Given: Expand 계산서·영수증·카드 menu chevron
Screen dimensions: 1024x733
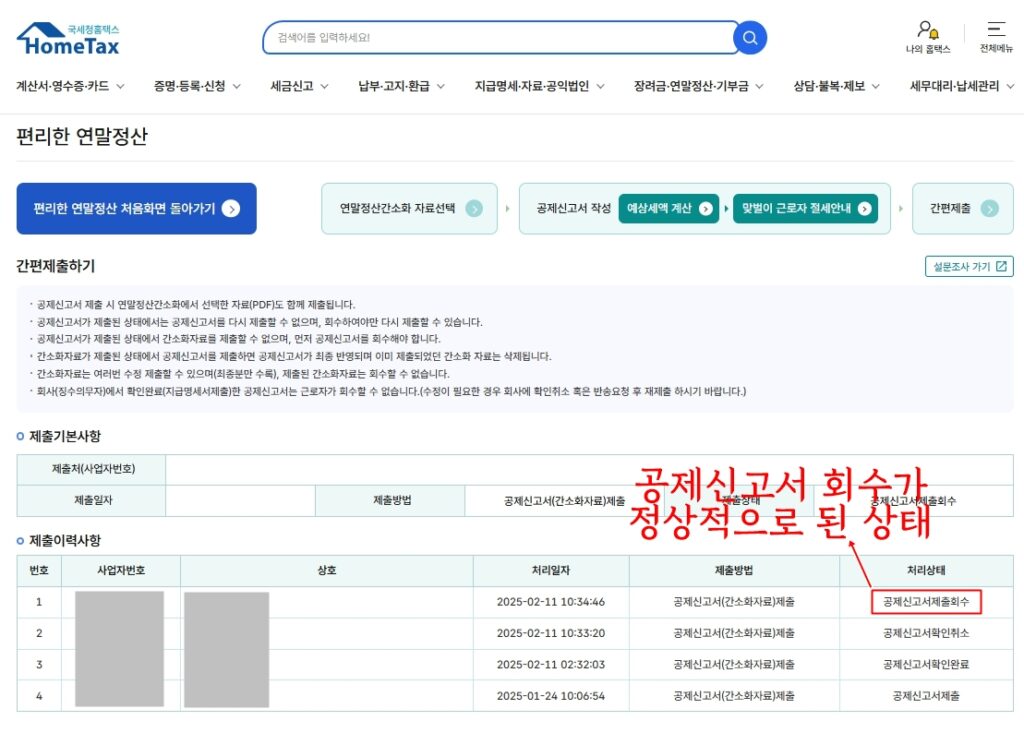Looking at the screenshot, I should [120, 86].
